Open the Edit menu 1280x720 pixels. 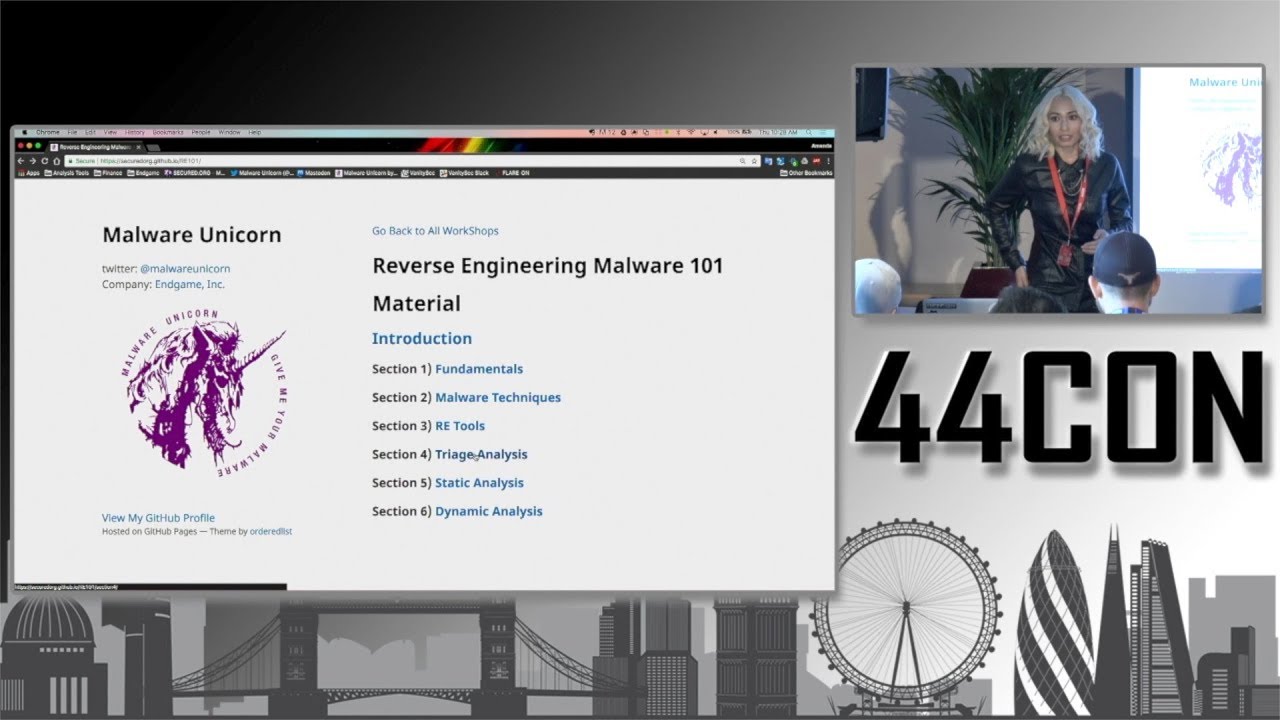pyautogui.click(x=90, y=132)
